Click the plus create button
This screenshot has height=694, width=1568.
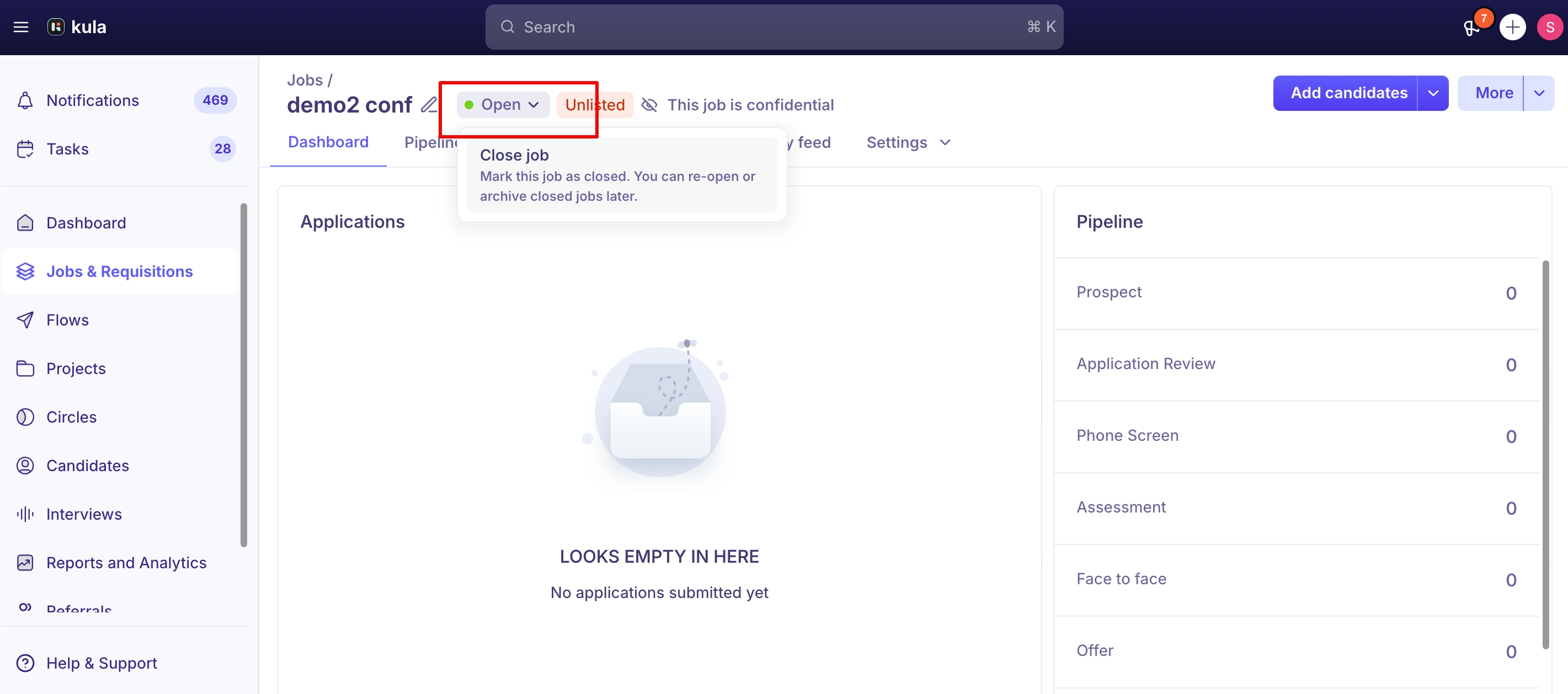point(1512,27)
